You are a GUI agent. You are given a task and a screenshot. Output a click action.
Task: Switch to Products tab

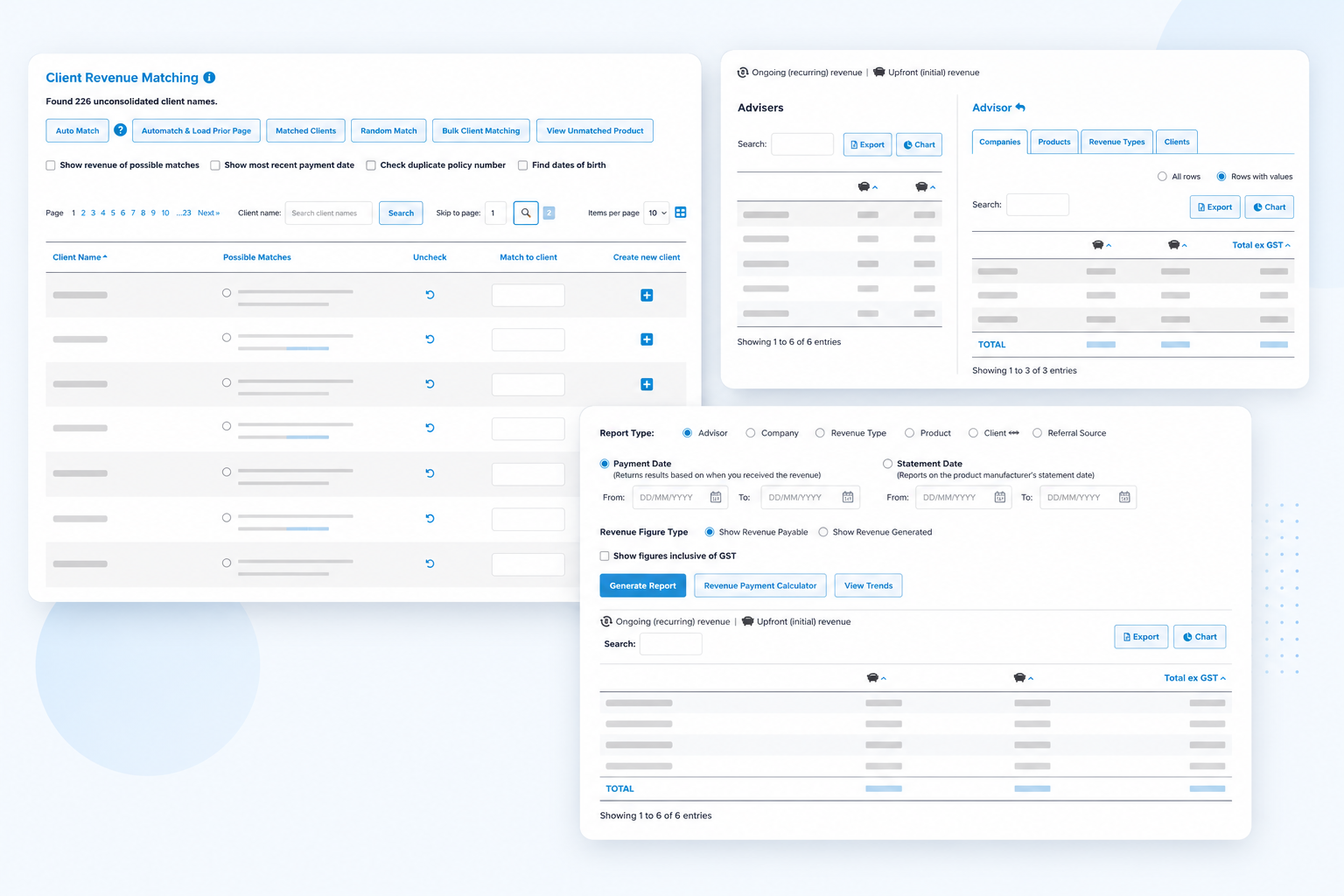[1054, 142]
